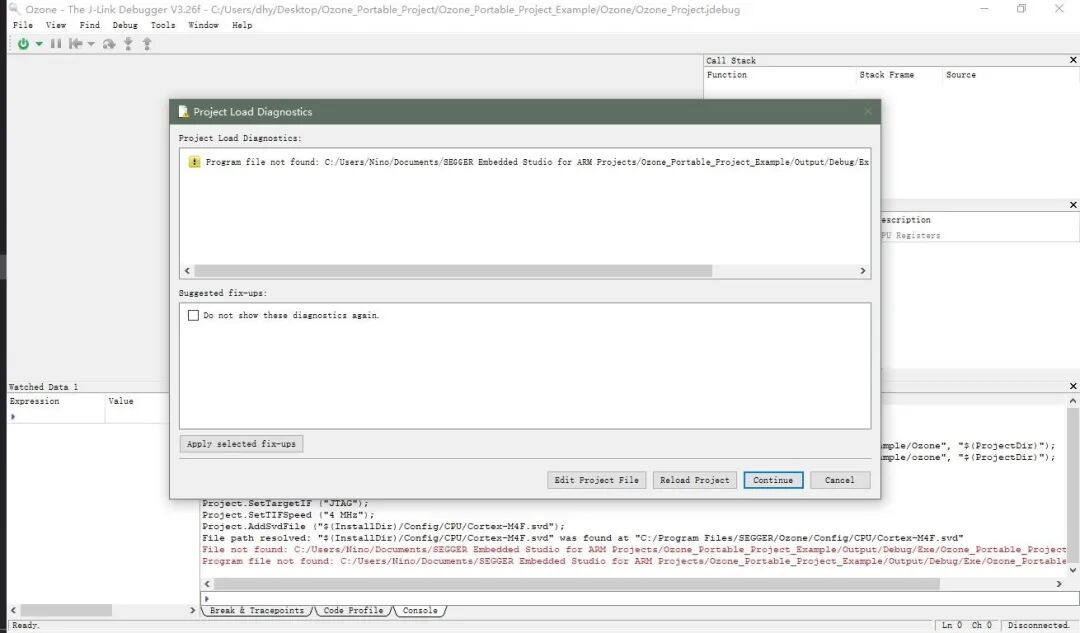Open the Tools menu
The width and height of the screenshot is (1080, 633).
click(x=163, y=25)
